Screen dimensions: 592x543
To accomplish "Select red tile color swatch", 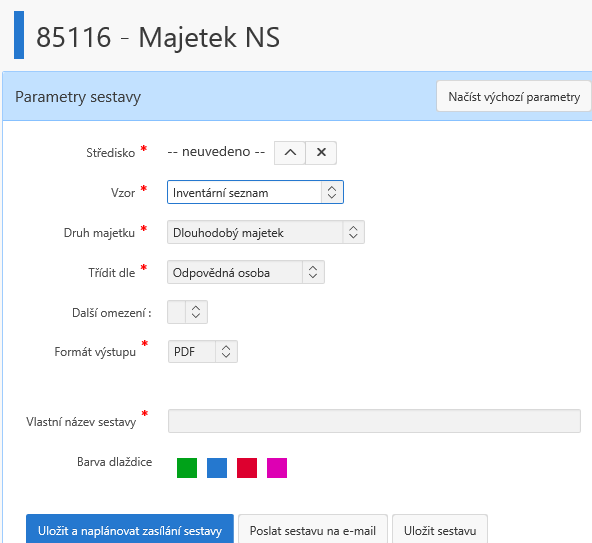I will point(247,468).
